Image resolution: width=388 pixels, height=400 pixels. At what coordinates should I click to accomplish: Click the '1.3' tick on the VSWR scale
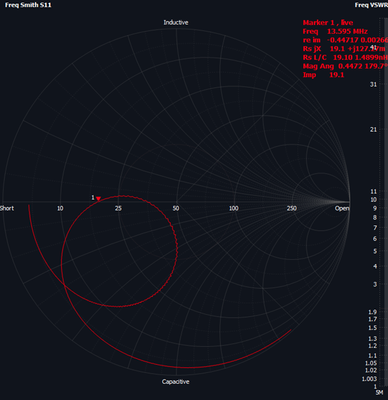(x=373, y=339)
